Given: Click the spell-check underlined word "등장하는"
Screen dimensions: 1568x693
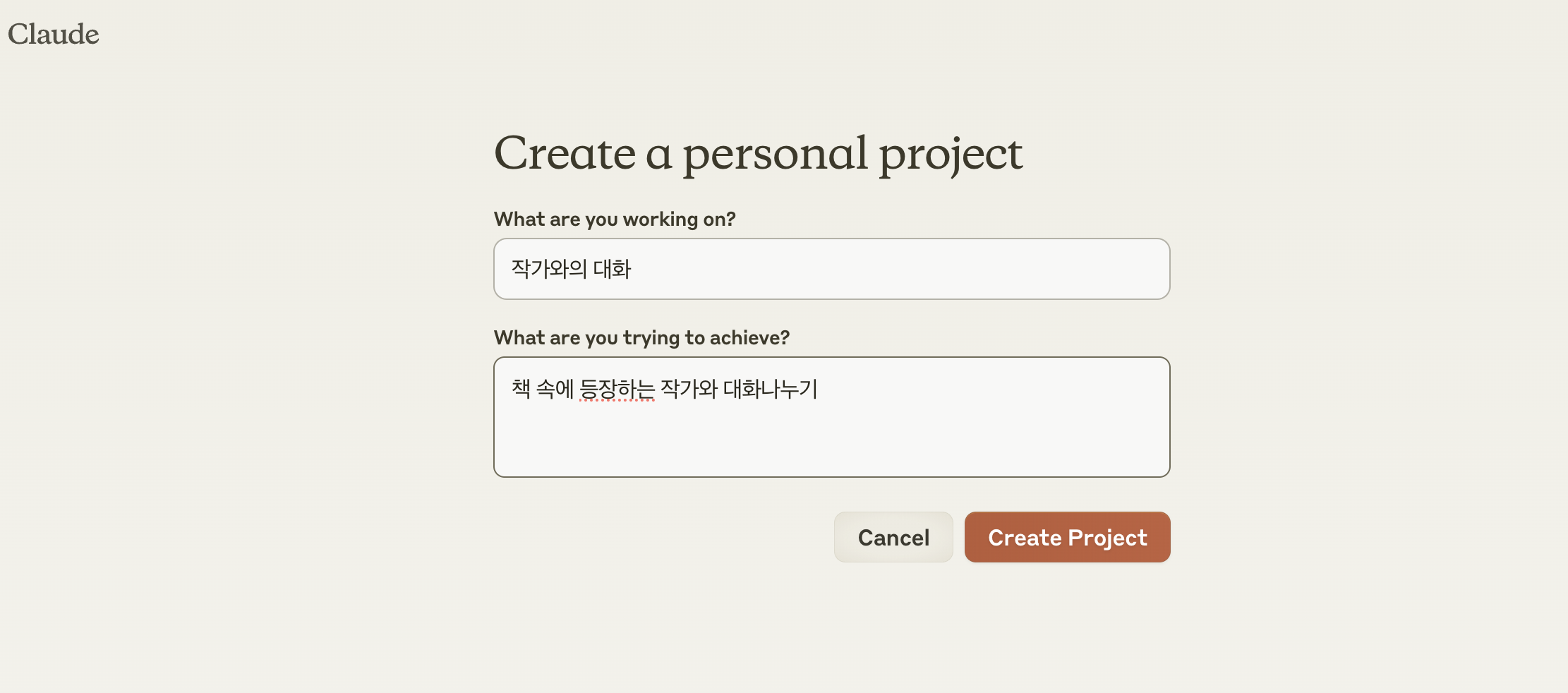Looking at the screenshot, I should coord(617,389).
